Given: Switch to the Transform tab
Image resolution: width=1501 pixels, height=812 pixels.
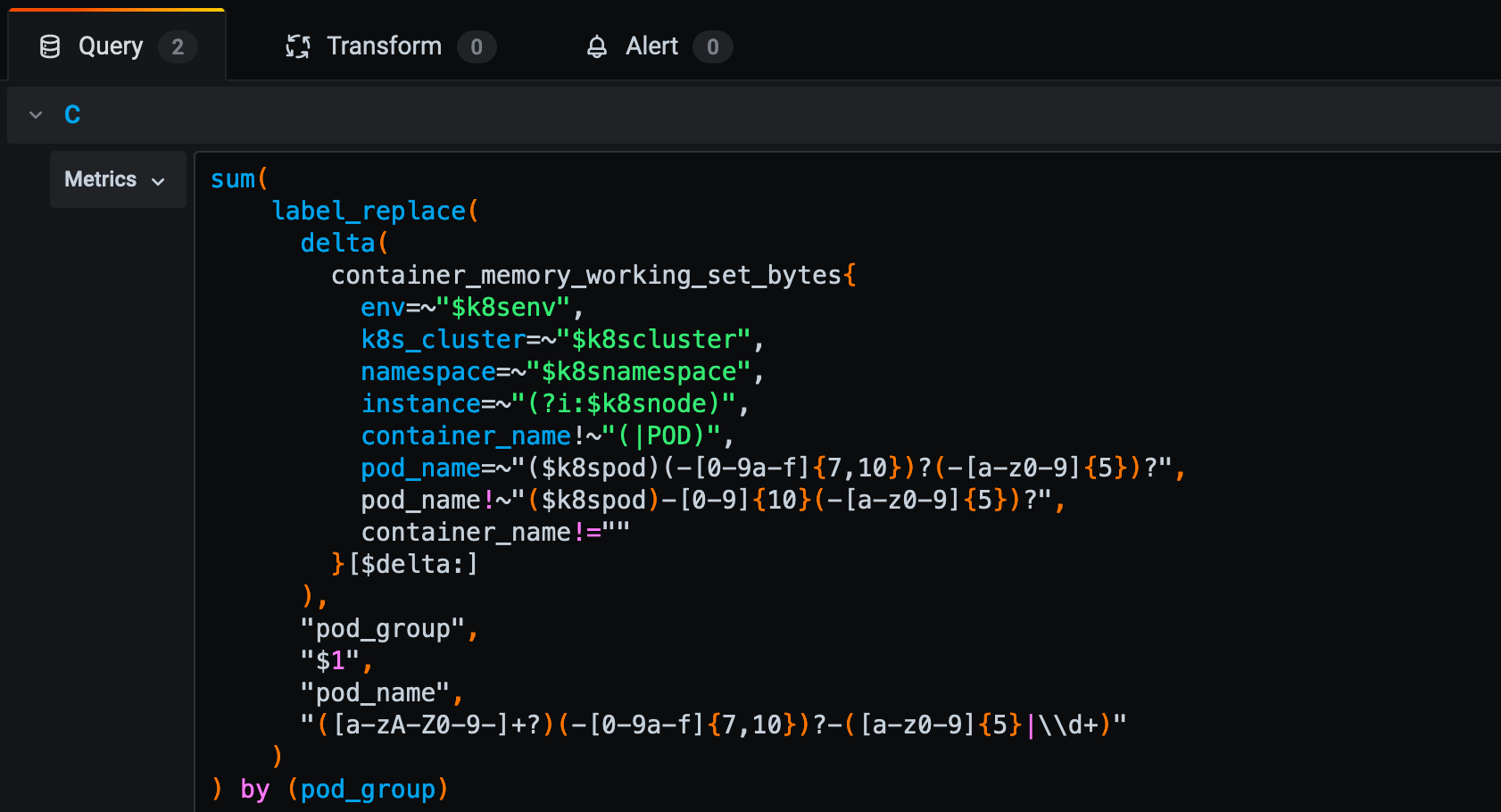Looking at the screenshot, I should click(384, 46).
